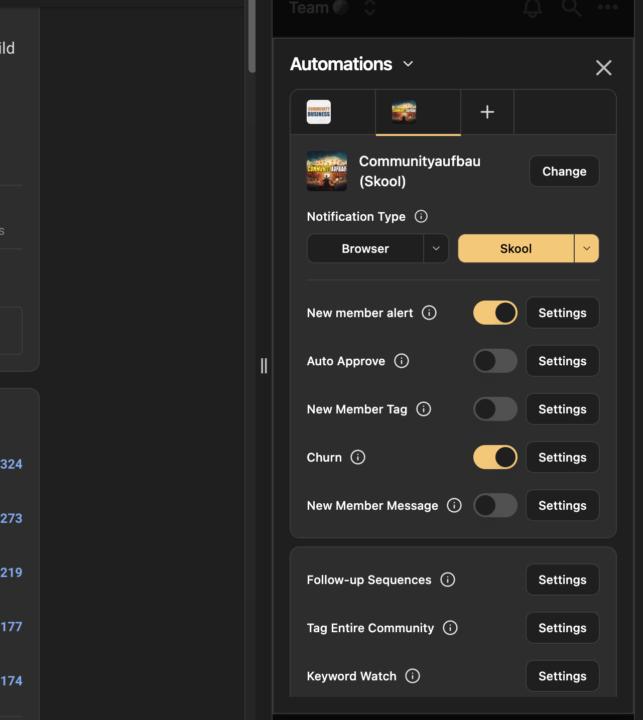Open Keyword Watch settings

562,676
